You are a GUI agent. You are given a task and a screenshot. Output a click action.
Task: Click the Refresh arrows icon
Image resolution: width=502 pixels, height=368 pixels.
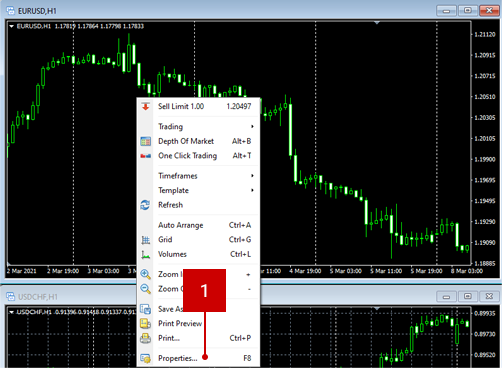pyautogui.click(x=145, y=205)
